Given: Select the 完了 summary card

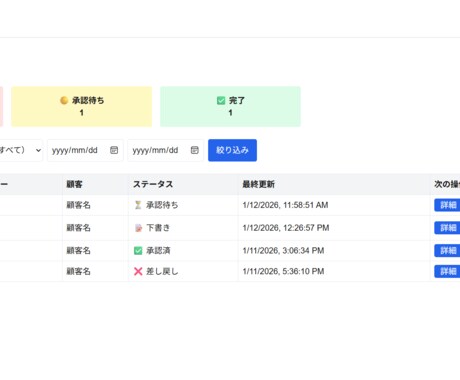Looking at the screenshot, I should click(x=230, y=107).
